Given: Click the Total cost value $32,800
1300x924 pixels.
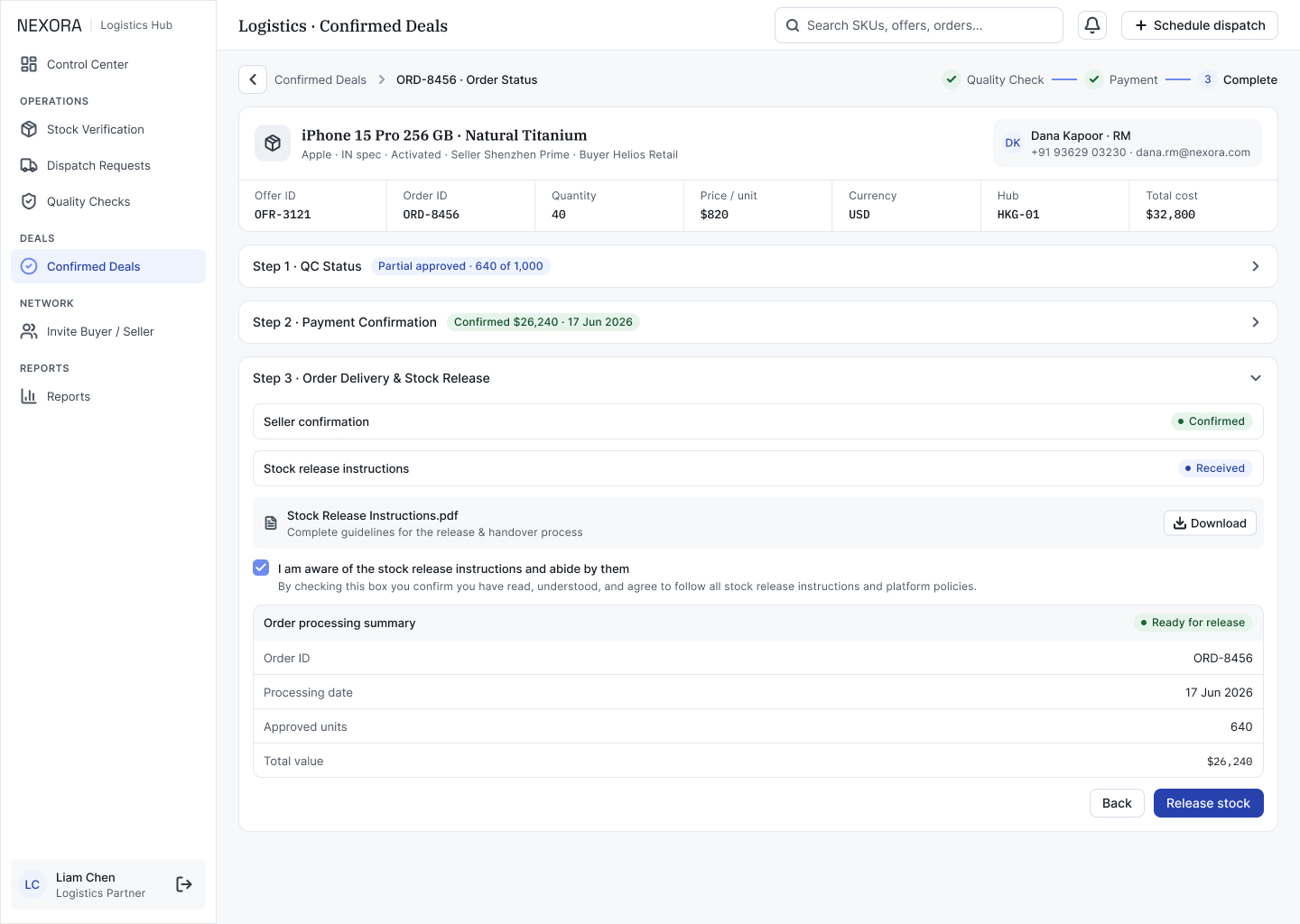Looking at the screenshot, I should click(x=1171, y=215).
